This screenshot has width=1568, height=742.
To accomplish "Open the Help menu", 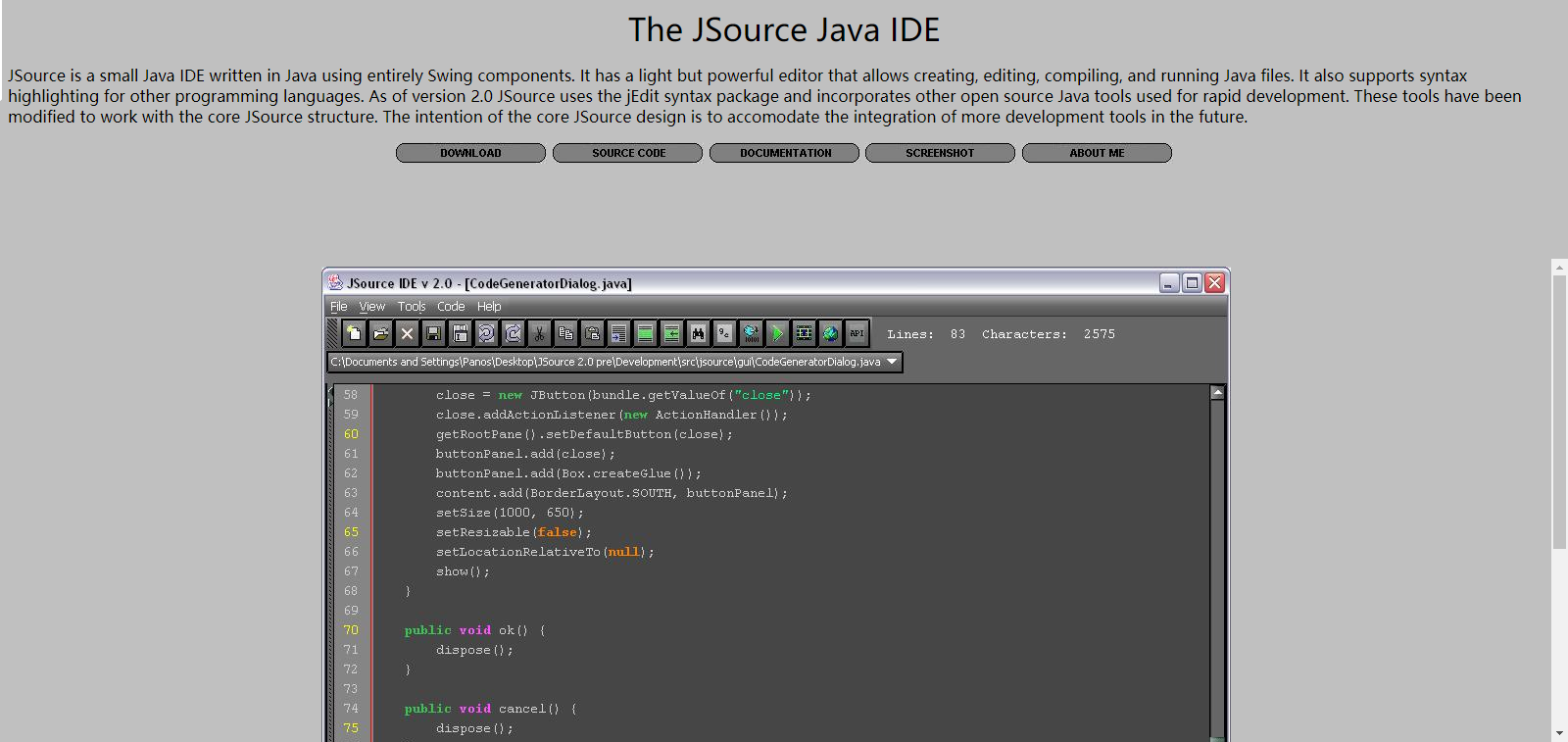I will point(489,307).
